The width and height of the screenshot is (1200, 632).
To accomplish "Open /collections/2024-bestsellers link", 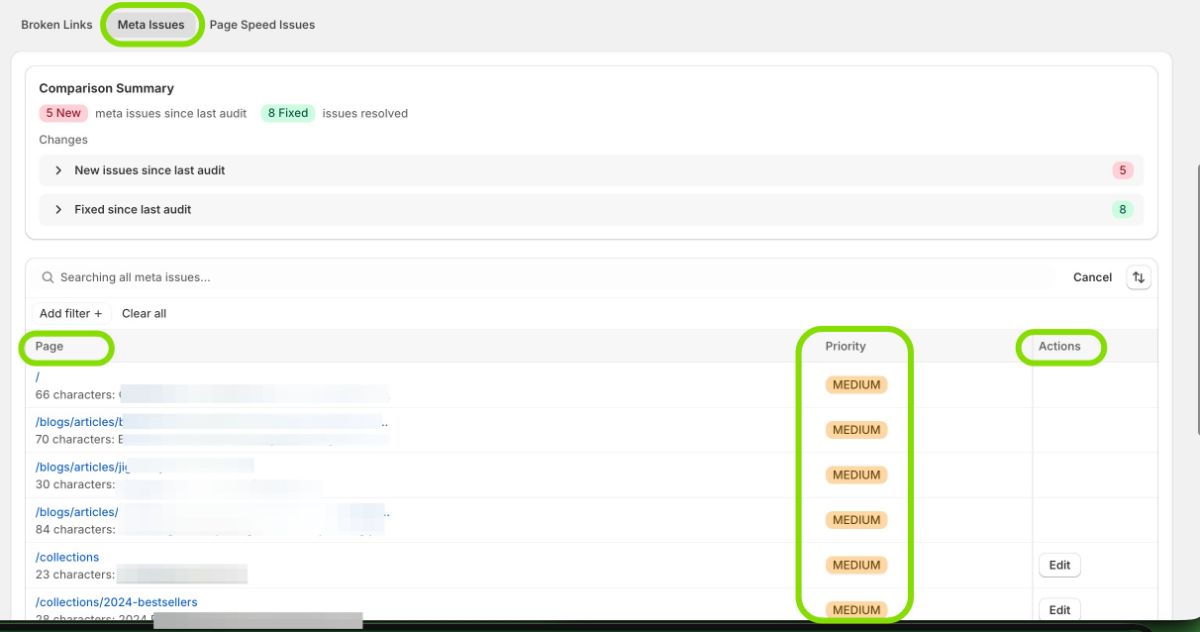I will pos(116,602).
